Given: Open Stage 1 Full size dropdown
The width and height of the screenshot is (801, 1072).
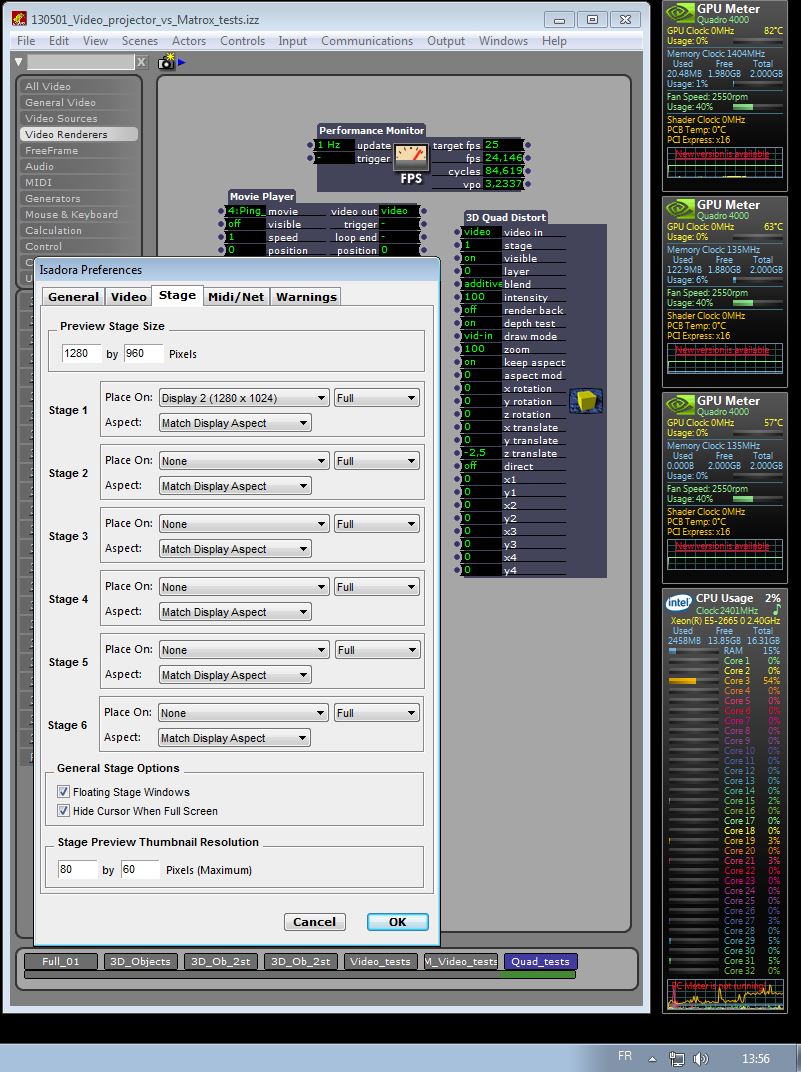Looking at the screenshot, I should 377,398.
